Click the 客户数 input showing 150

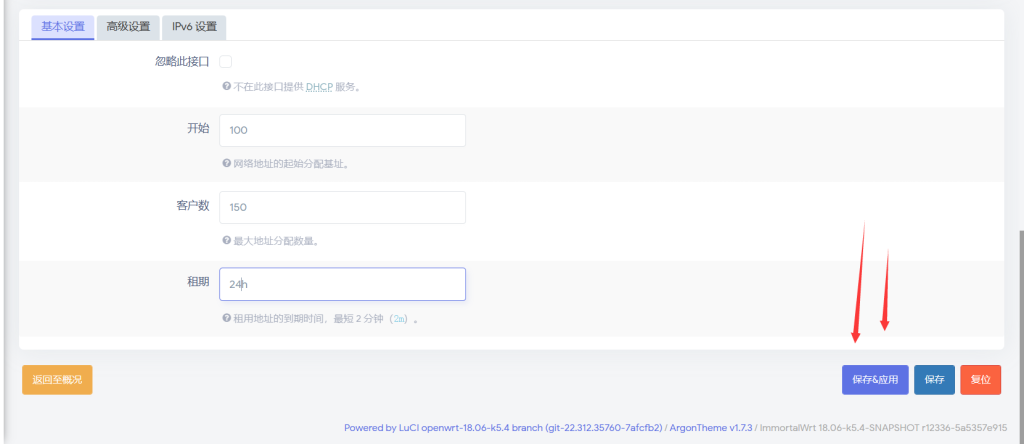pos(342,207)
